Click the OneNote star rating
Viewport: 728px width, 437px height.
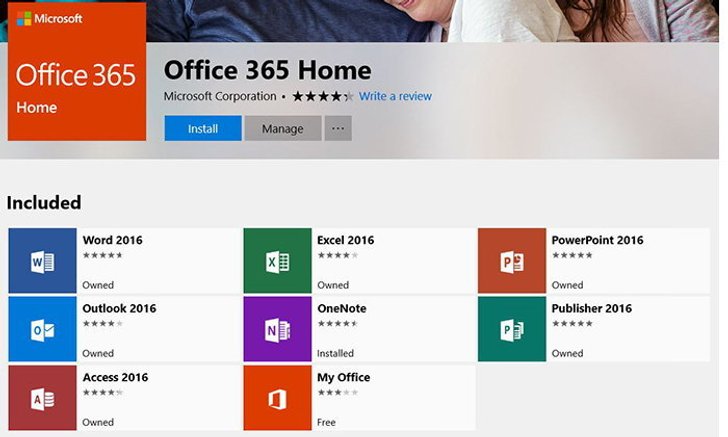tap(338, 324)
